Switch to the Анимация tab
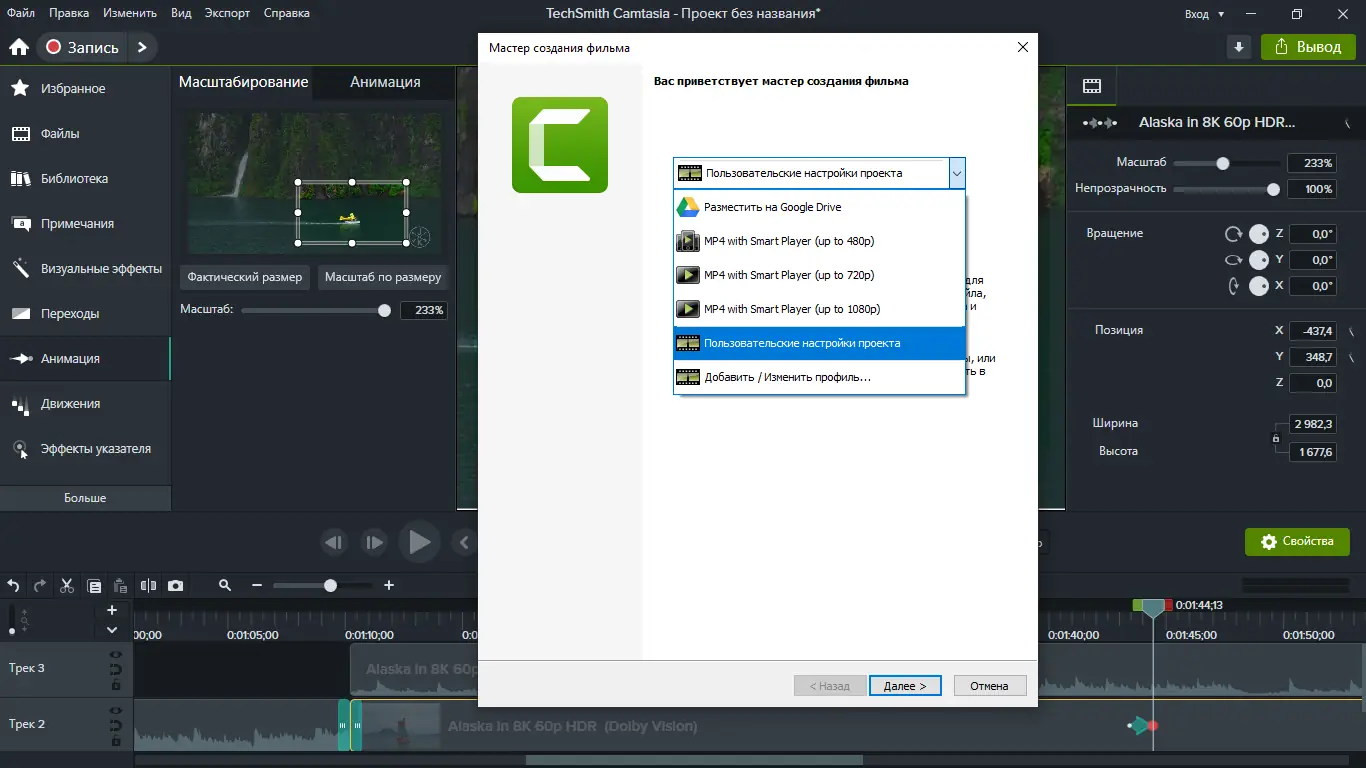The image size is (1366, 768). (385, 83)
